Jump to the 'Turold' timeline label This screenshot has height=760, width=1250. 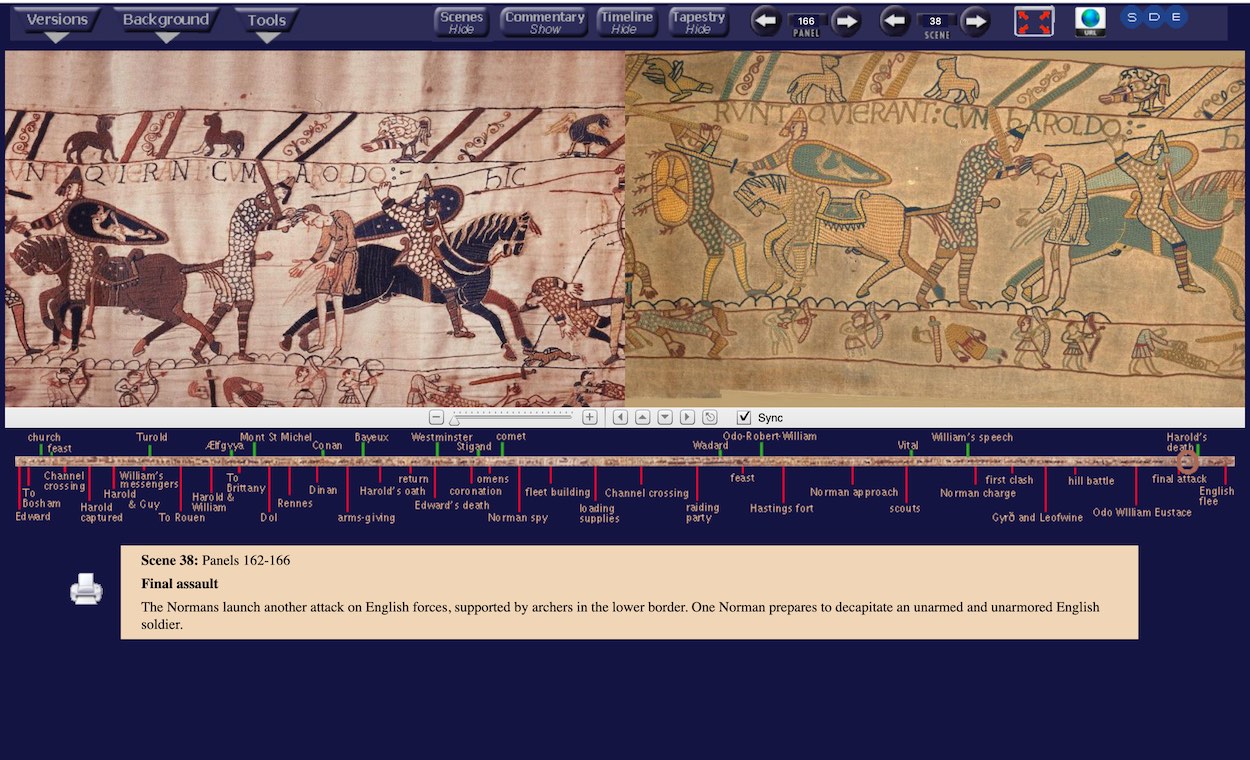point(152,437)
